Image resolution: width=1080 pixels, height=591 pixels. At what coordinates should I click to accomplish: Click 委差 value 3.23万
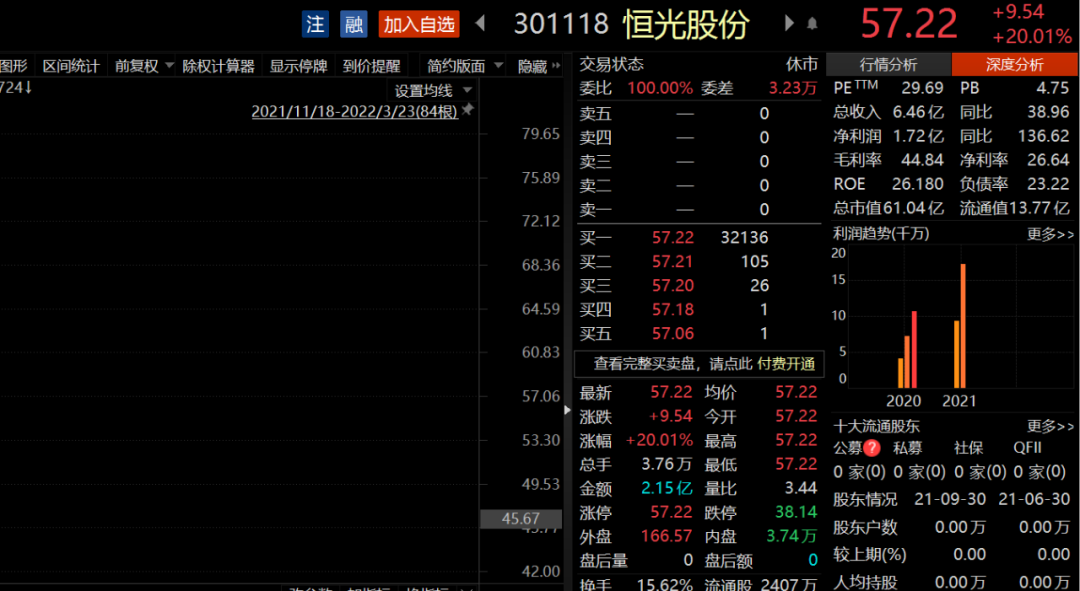(x=793, y=88)
